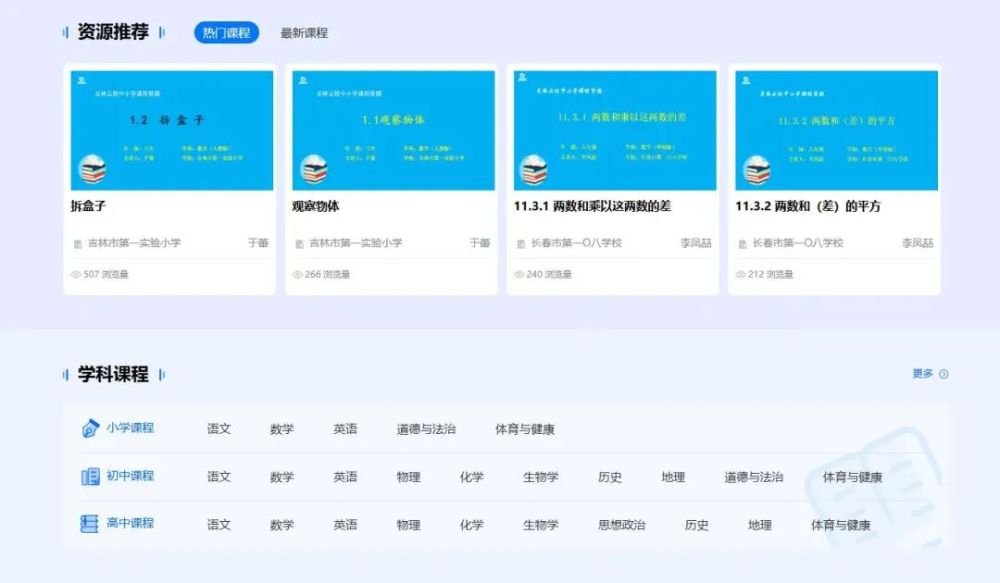Select the 热门课程 tab

tap(226, 33)
